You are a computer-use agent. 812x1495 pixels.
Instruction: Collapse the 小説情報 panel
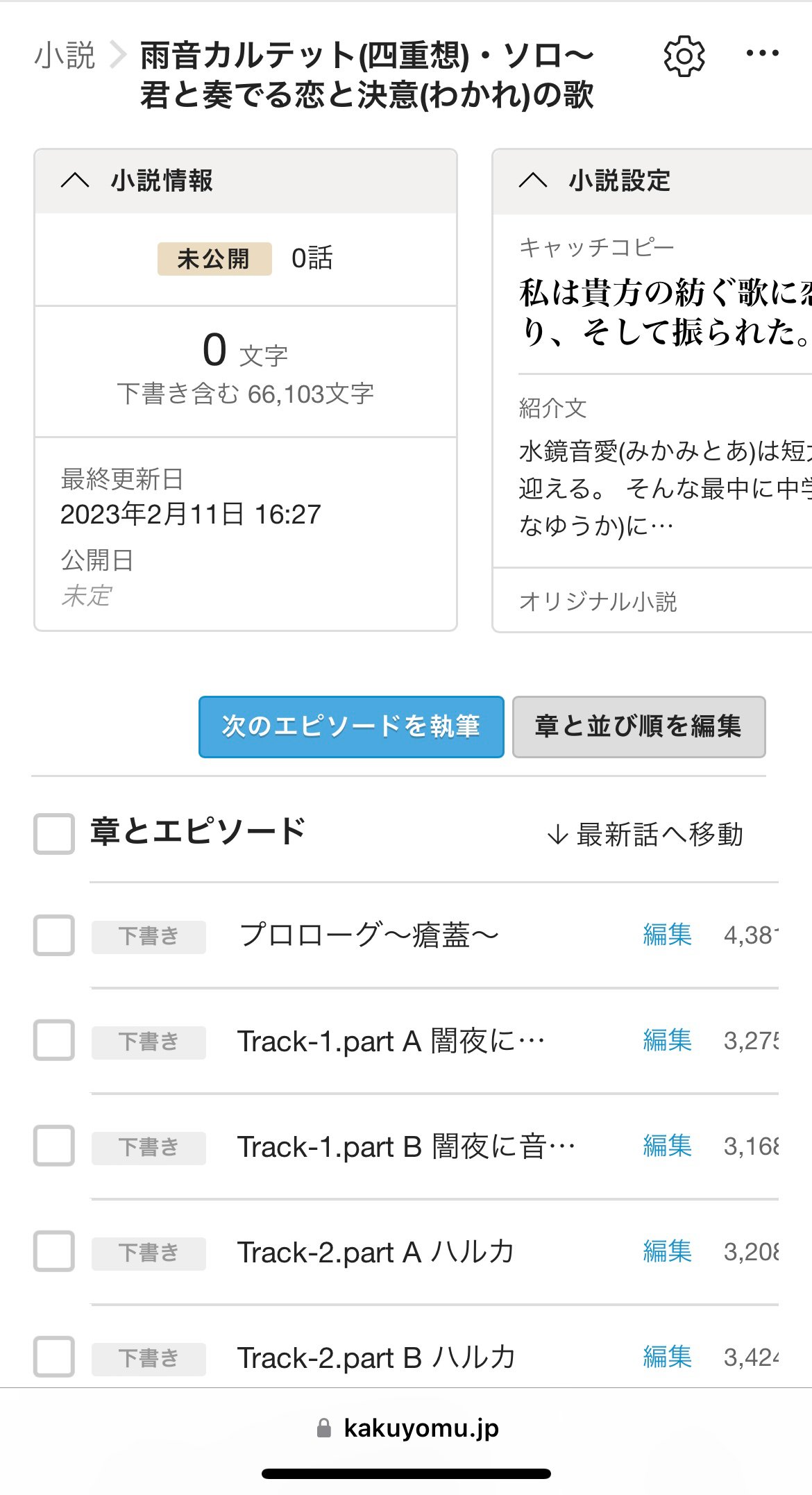[x=75, y=181]
